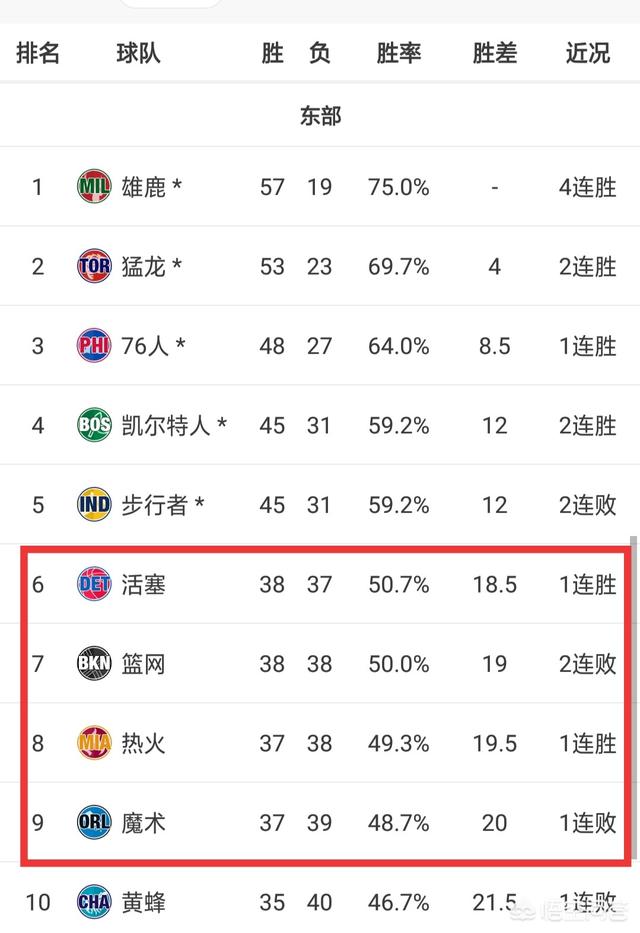This screenshot has width=640, height=933.
Task: Open the 凯尔特人 team name link
Action: (166, 425)
